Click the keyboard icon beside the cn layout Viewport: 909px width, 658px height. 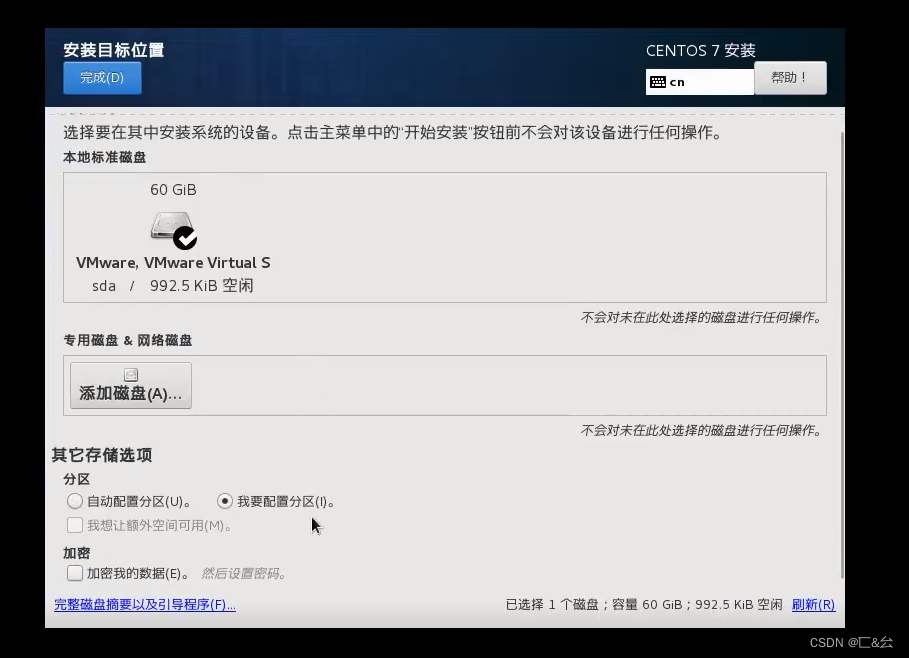coord(657,81)
